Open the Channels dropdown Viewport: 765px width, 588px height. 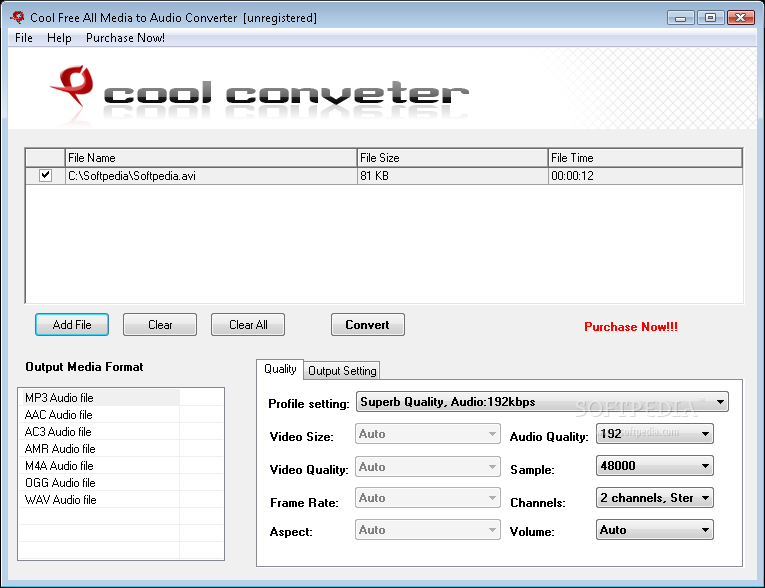coord(655,498)
